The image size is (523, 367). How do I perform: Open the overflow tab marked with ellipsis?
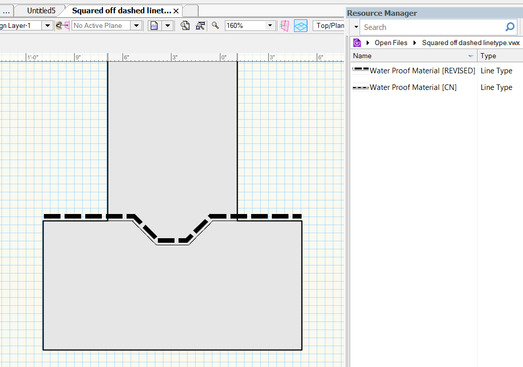[x=6, y=11]
